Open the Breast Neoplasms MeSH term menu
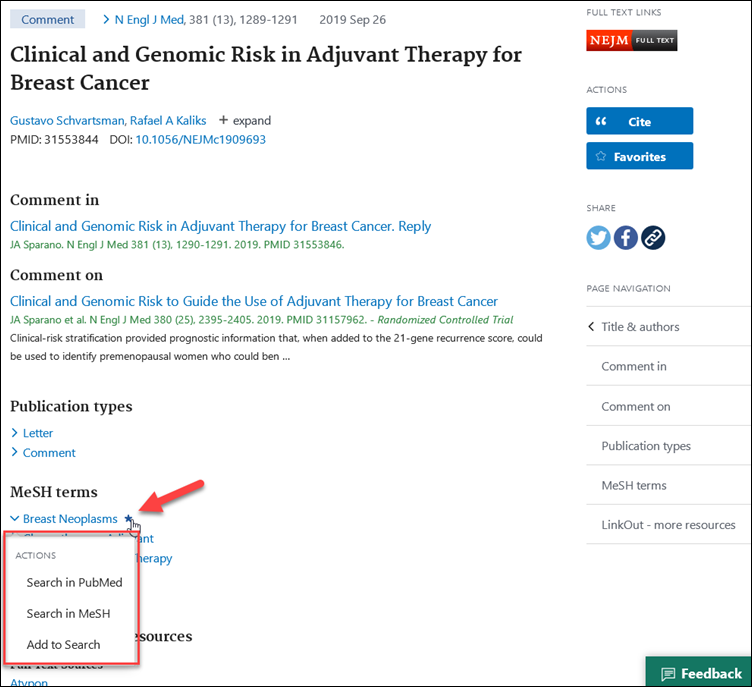 [69, 519]
